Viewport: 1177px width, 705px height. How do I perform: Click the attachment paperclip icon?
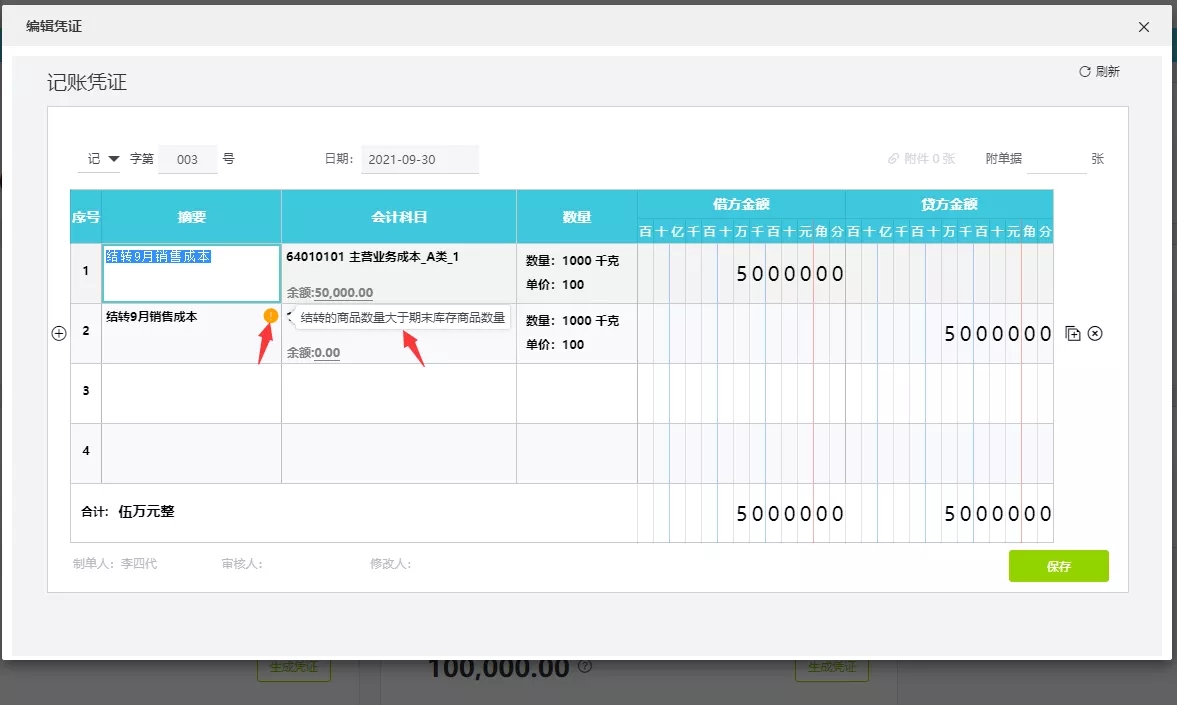(893, 159)
